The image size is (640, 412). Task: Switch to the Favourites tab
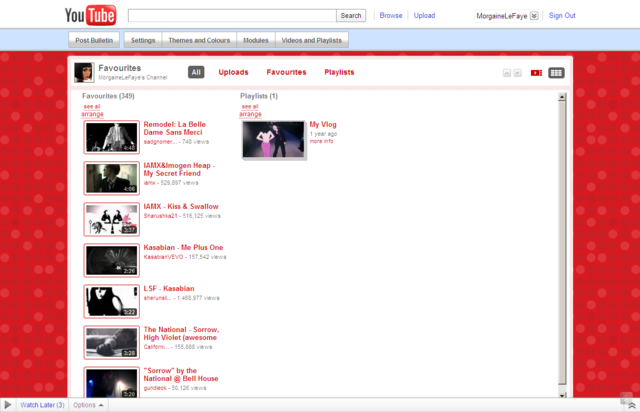click(x=286, y=72)
